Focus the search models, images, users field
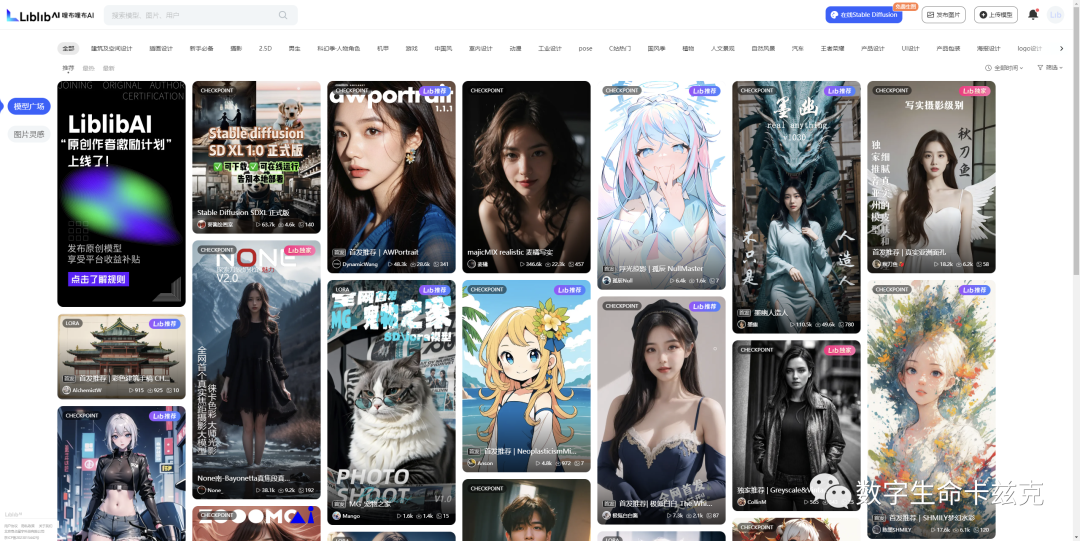1080x541 pixels. click(201, 15)
